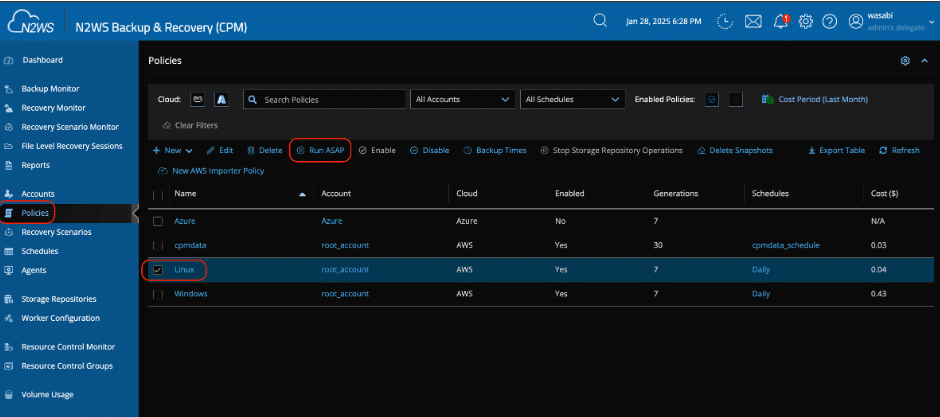Open the header settings gear icon
The height and width of the screenshot is (417, 940).
click(805, 22)
